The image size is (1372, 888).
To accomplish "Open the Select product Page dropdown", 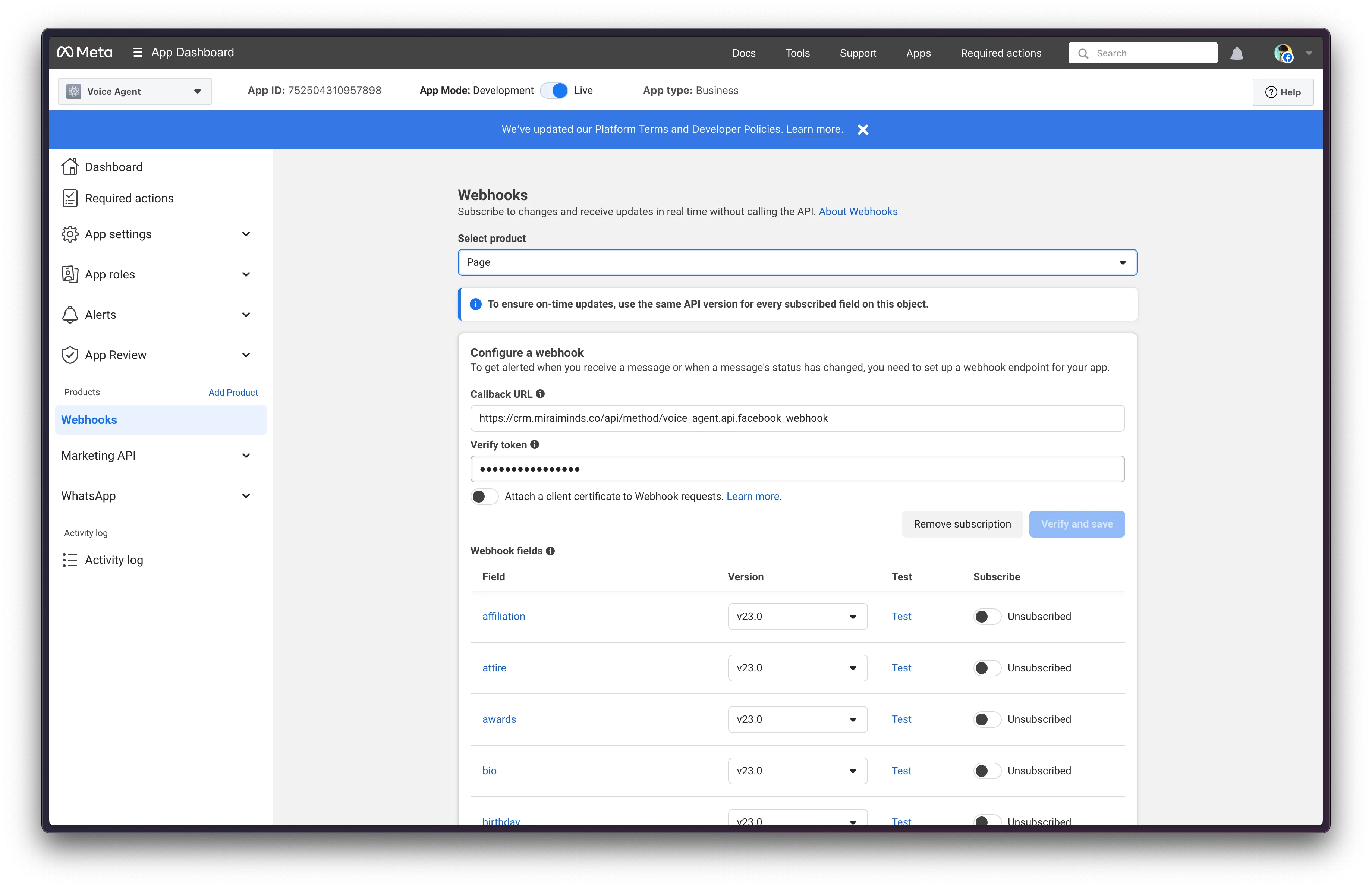I will (797, 262).
